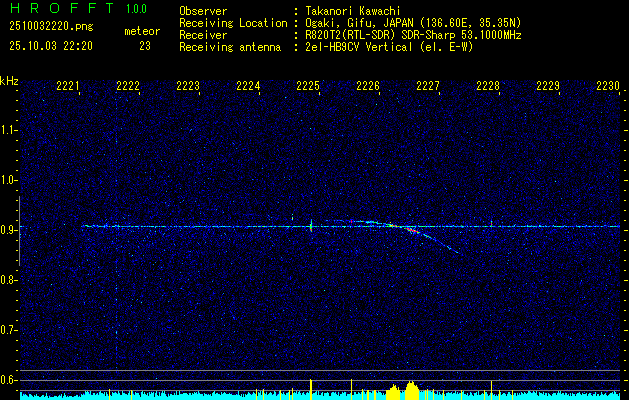This screenshot has height=400, width=629.
Task: Select the file name 2510032220.png
Action: (x=51, y=26)
